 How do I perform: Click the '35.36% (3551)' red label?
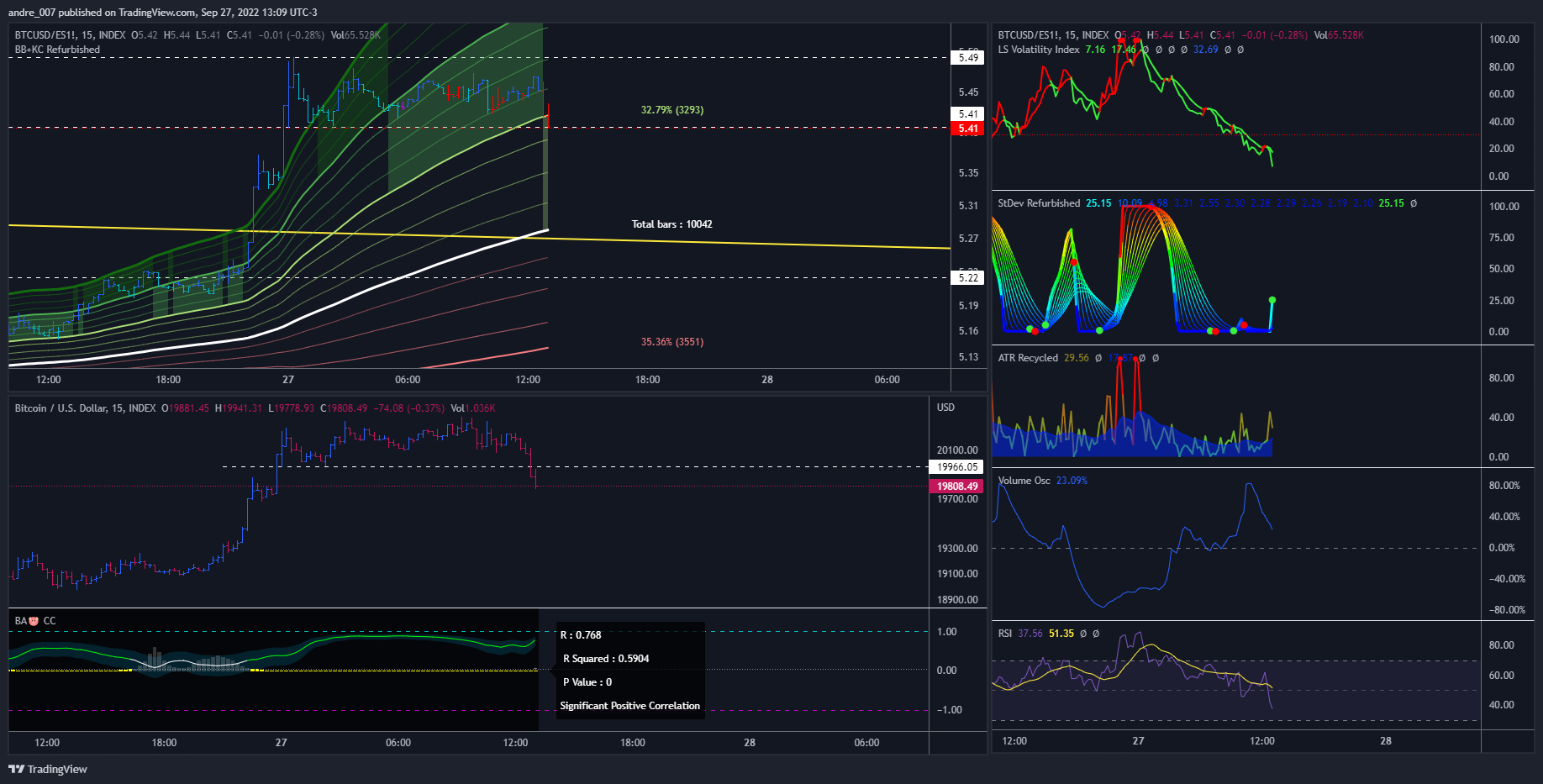tap(672, 342)
